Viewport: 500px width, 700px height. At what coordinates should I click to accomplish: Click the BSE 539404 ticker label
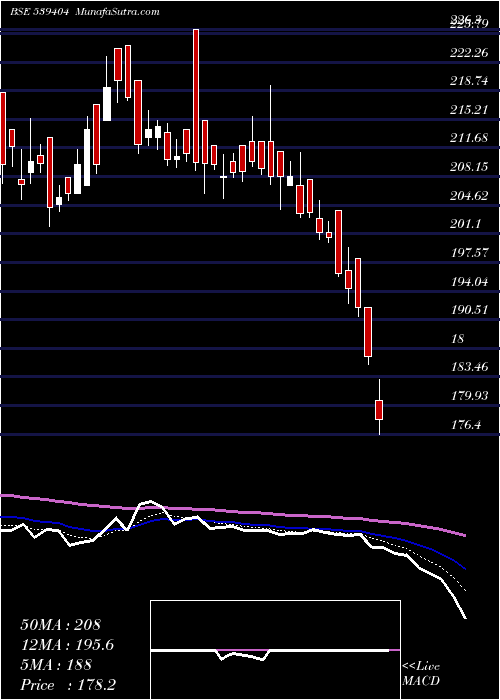39,12
